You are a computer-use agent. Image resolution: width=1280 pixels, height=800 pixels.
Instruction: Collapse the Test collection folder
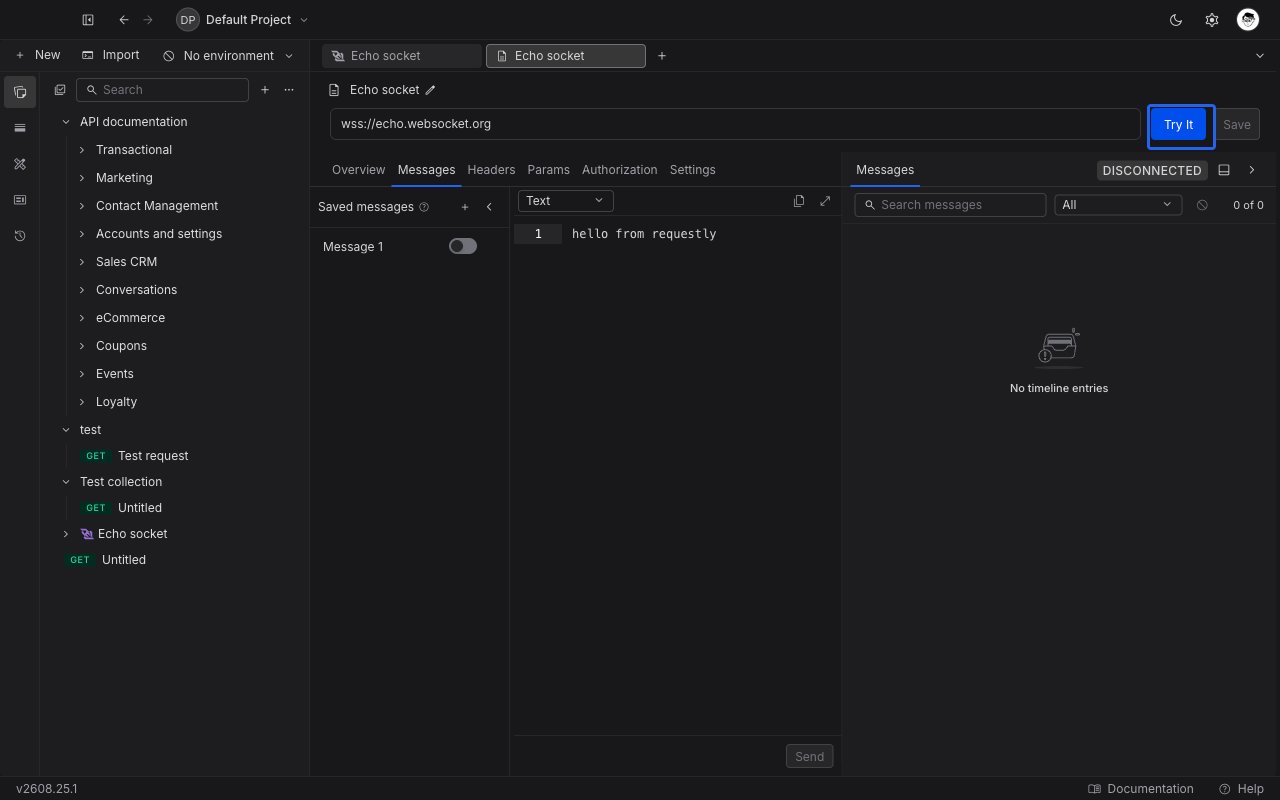tap(66, 482)
